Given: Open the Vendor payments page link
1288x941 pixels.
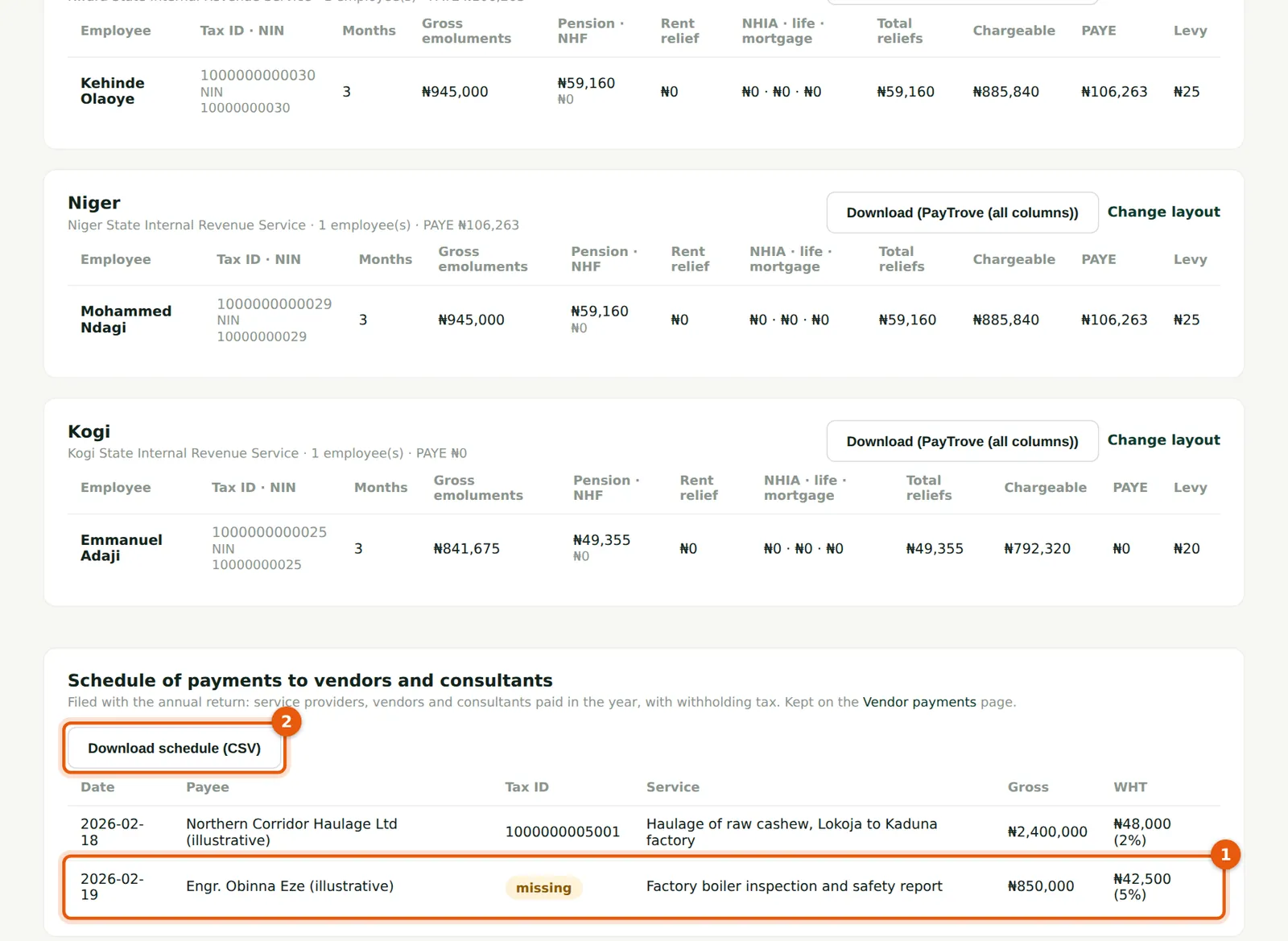Looking at the screenshot, I should coord(919,702).
